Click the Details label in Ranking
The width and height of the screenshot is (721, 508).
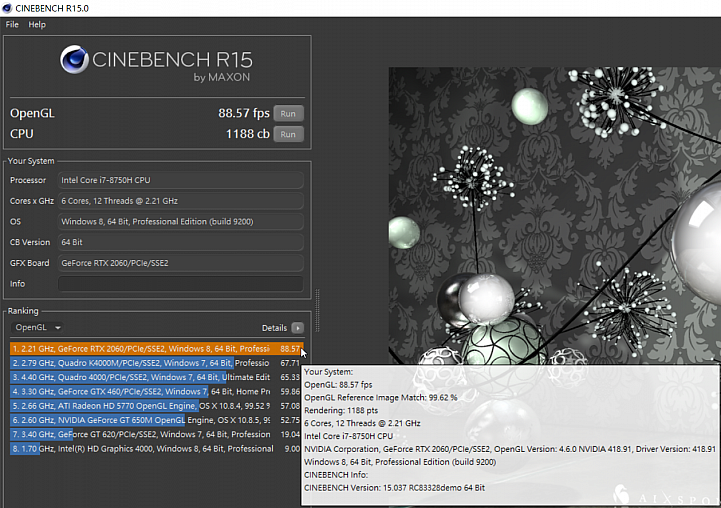(274, 328)
